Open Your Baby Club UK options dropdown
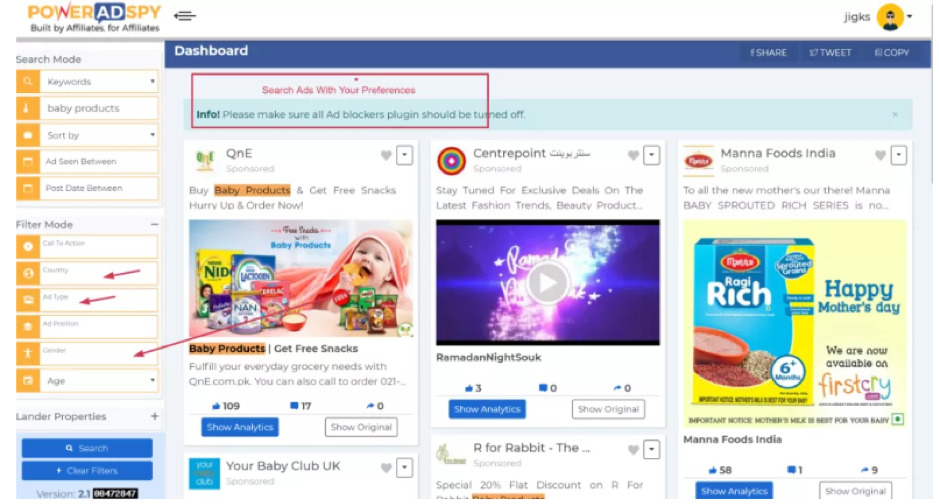939x504 pixels. pyautogui.click(x=405, y=468)
